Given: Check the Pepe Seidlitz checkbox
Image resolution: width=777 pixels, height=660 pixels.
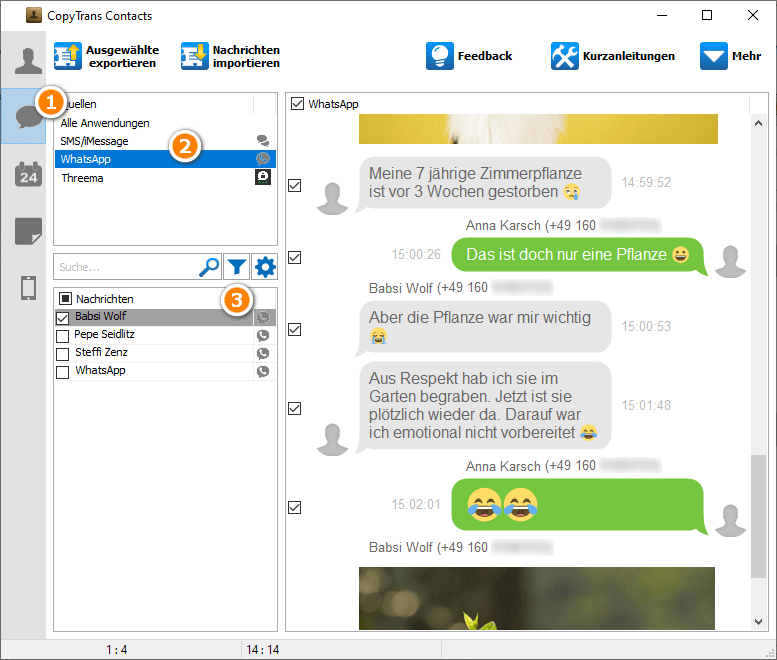Looking at the screenshot, I should click(62, 336).
